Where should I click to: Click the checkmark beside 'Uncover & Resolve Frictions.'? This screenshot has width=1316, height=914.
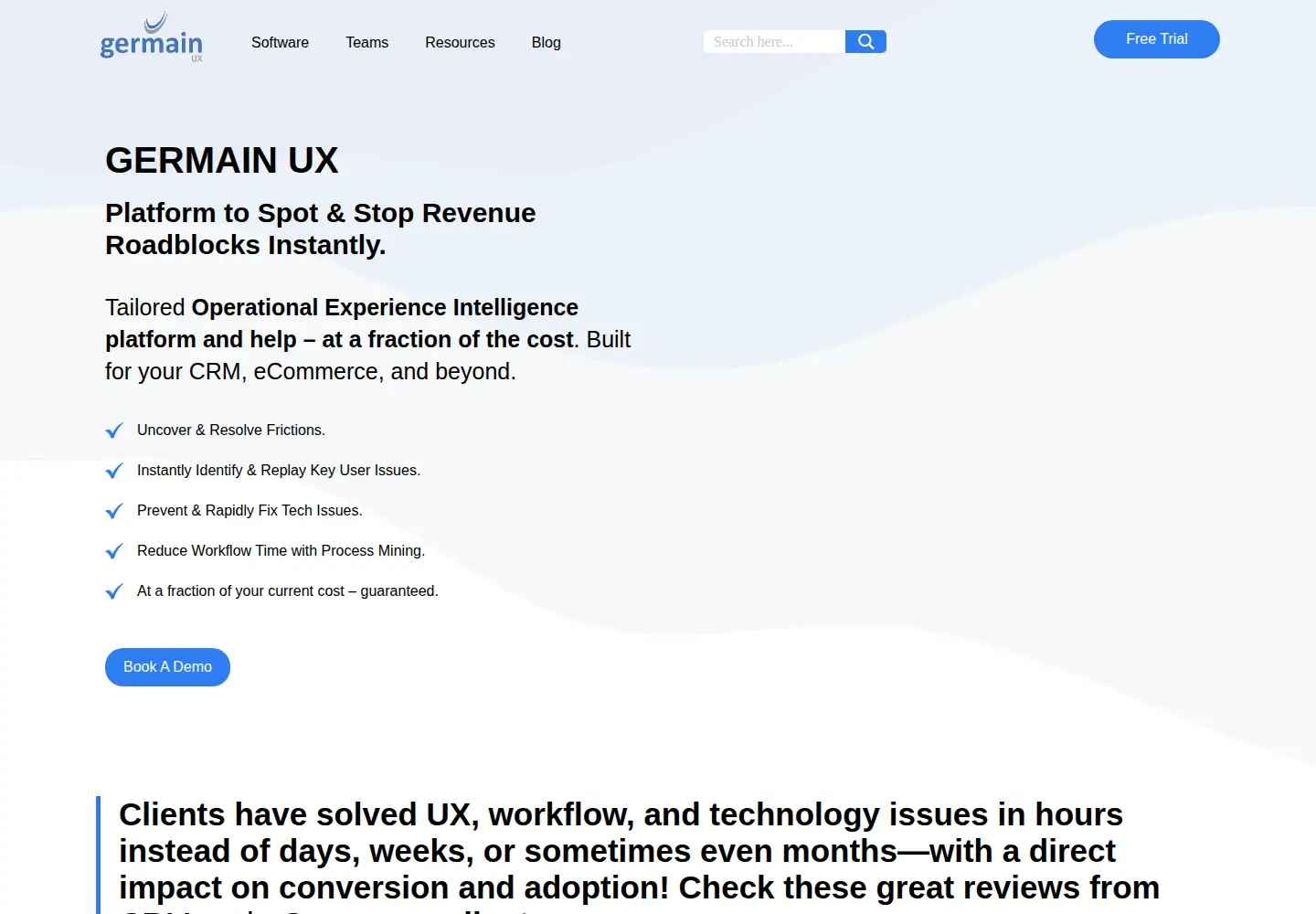[114, 430]
